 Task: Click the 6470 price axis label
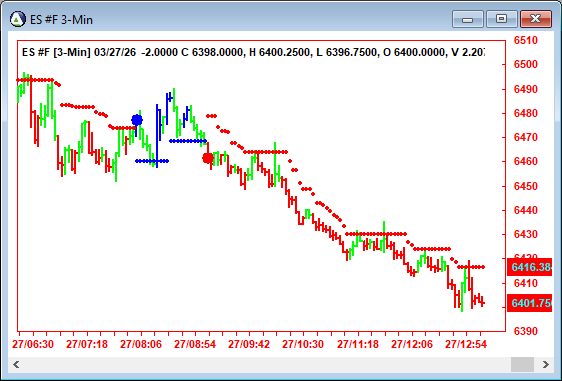pos(526,137)
